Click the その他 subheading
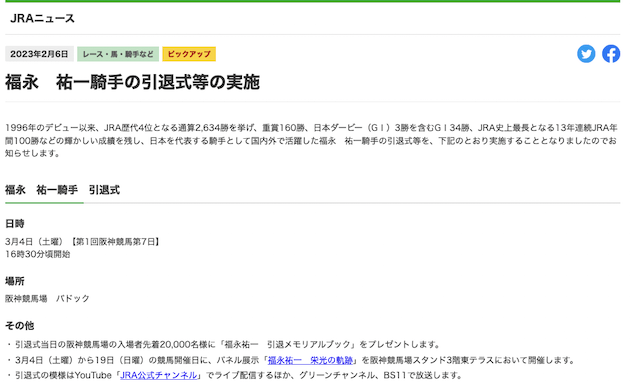The width and height of the screenshot is (640, 385). 20,325
